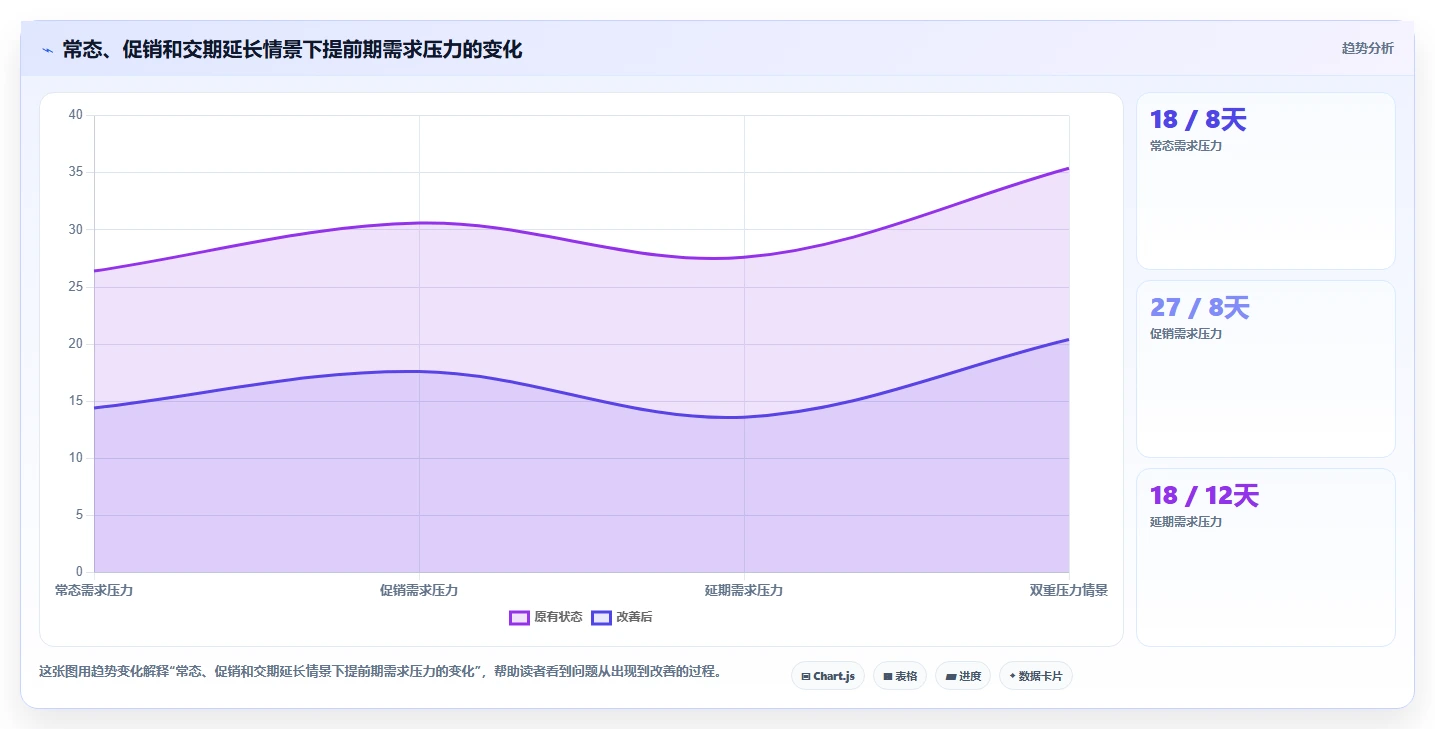Click the 常态需求压力 x-axis label
This screenshot has height=729, width=1435.
pyautogui.click(x=94, y=590)
